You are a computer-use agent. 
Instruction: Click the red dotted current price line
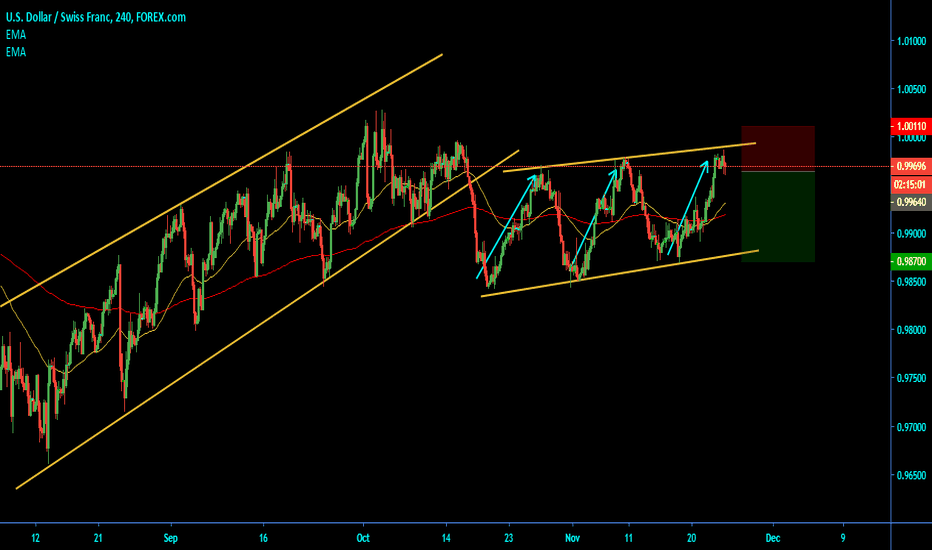coord(300,166)
